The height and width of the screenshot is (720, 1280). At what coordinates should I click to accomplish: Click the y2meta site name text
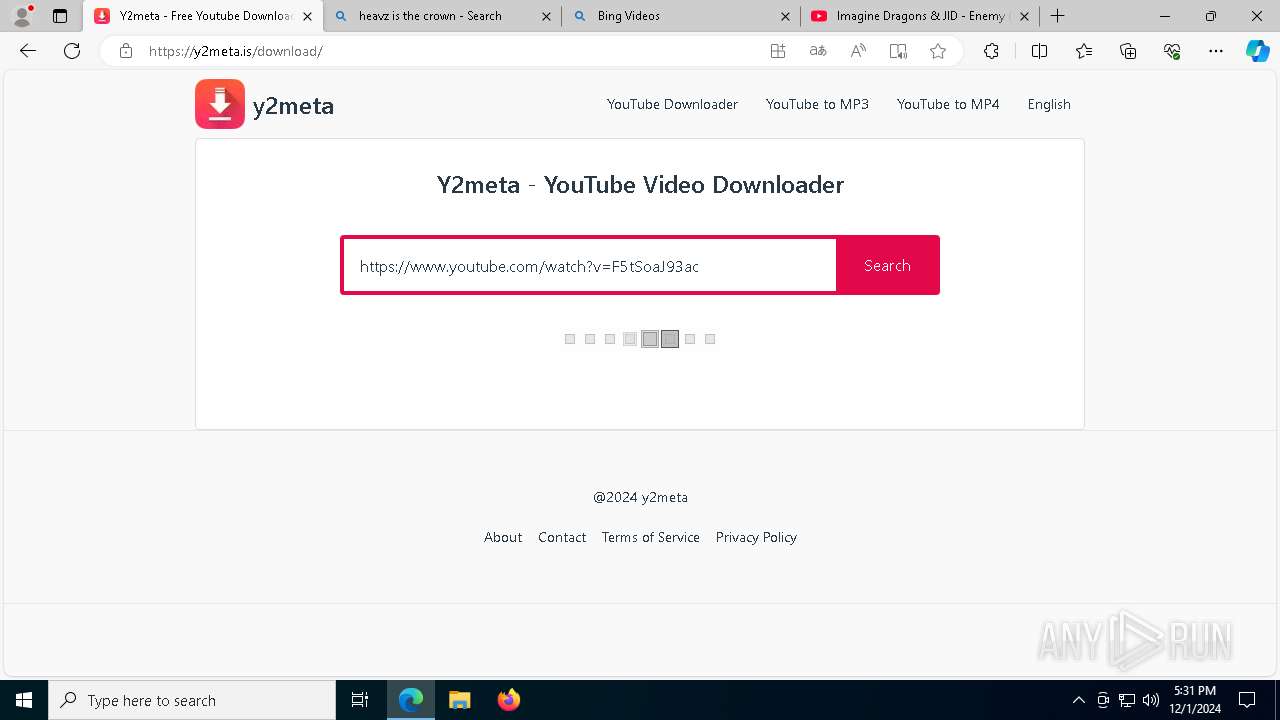point(293,106)
